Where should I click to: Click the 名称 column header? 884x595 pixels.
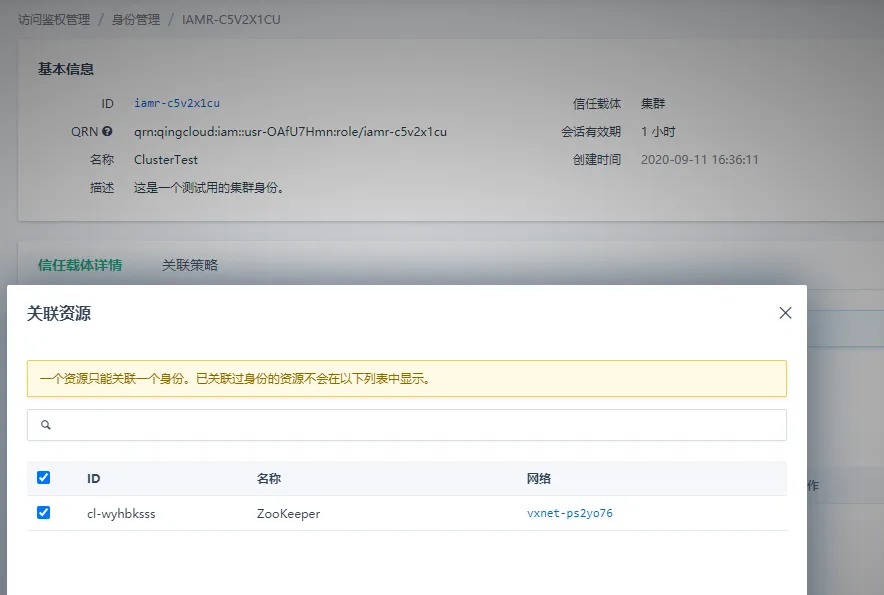(x=269, y=479)
